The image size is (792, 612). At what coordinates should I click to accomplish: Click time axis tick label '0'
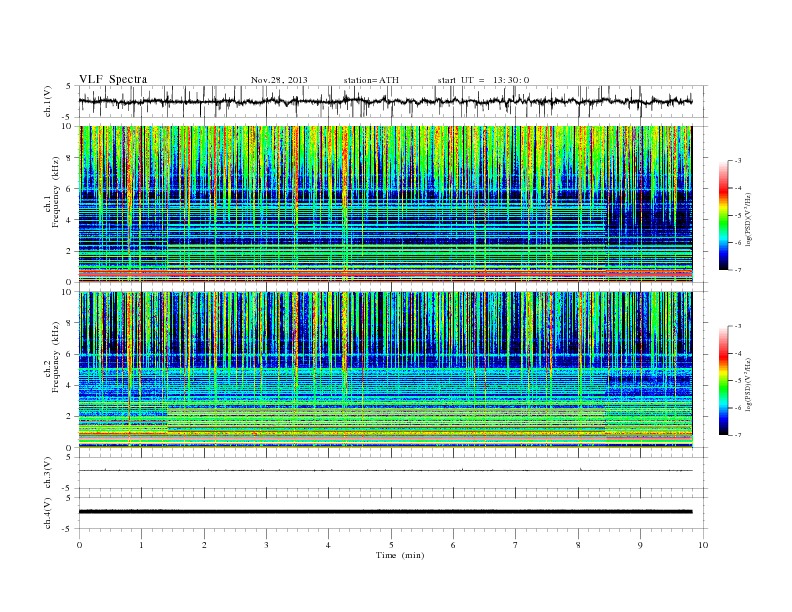point(79,545)
